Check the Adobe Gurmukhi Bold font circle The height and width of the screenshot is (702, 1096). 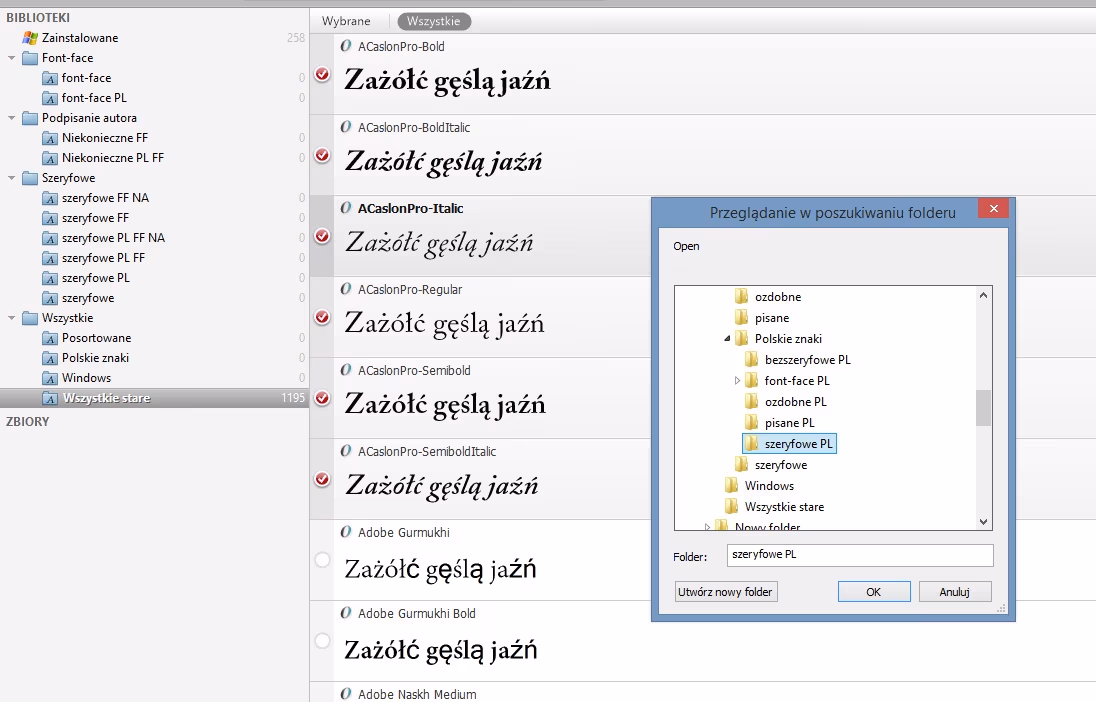(x=322, y=641)
